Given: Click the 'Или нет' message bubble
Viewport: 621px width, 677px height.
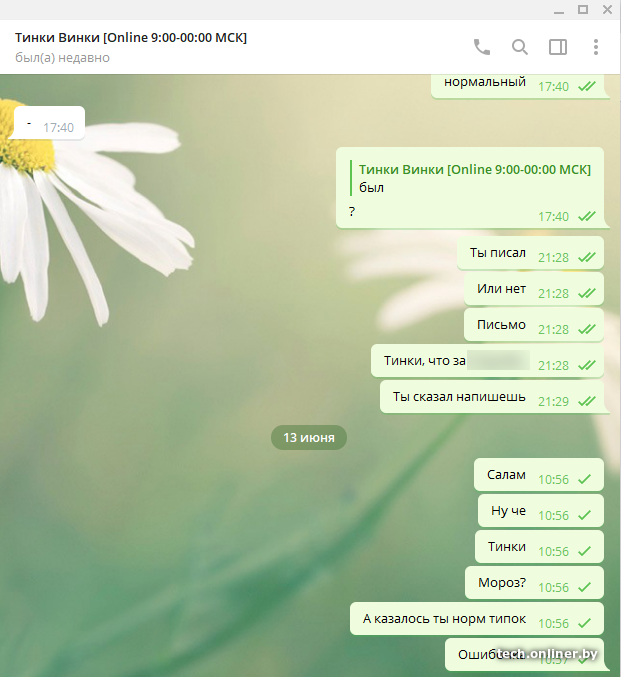Looking at the screenshot, I should pos(501,290).
